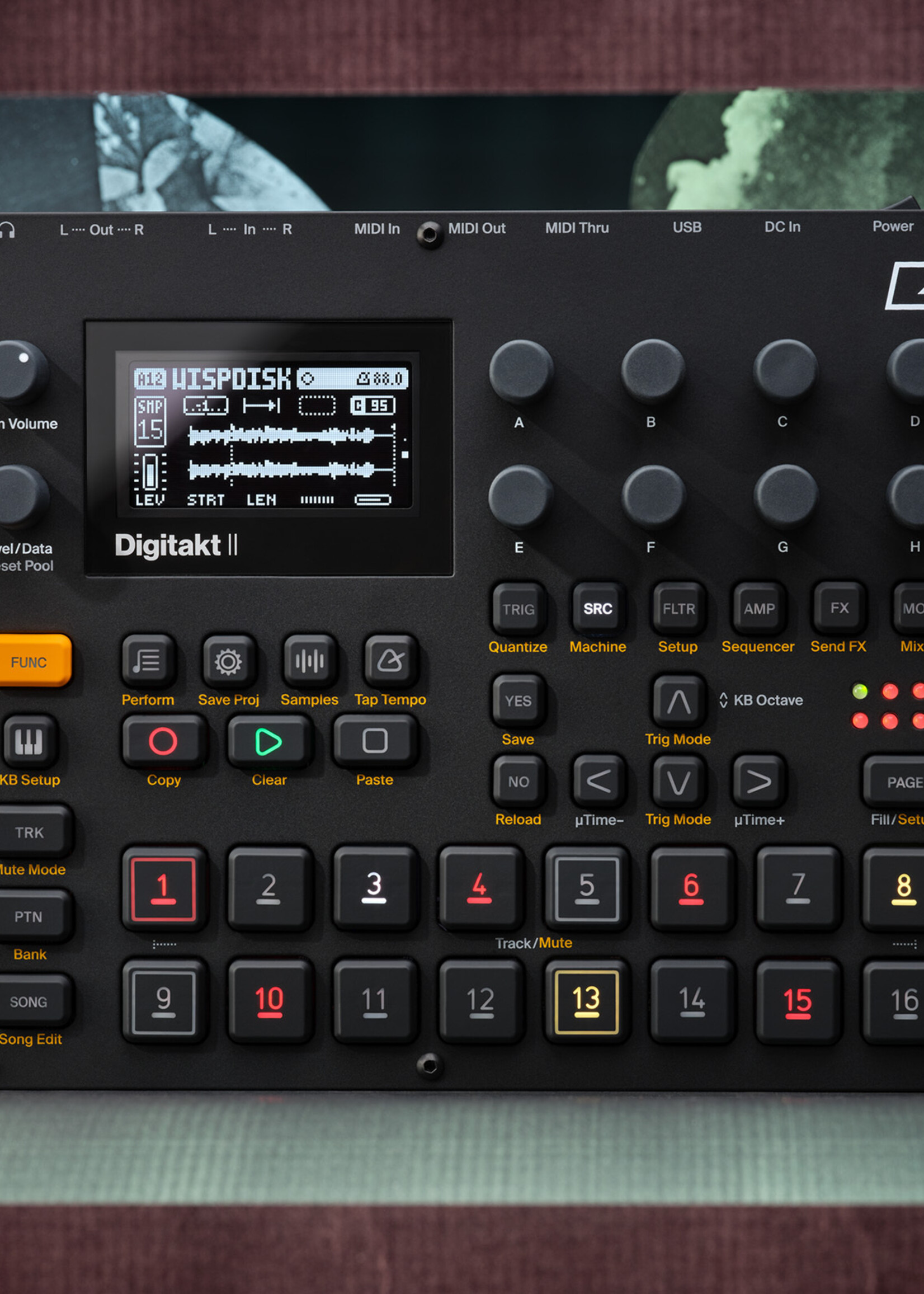Toggle step key 7

coord(798,888)
